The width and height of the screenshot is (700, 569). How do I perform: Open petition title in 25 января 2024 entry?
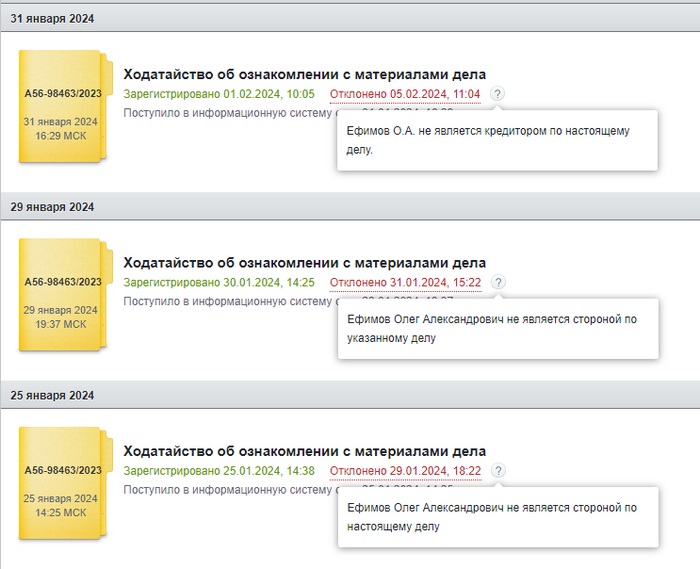pos(304,451)
